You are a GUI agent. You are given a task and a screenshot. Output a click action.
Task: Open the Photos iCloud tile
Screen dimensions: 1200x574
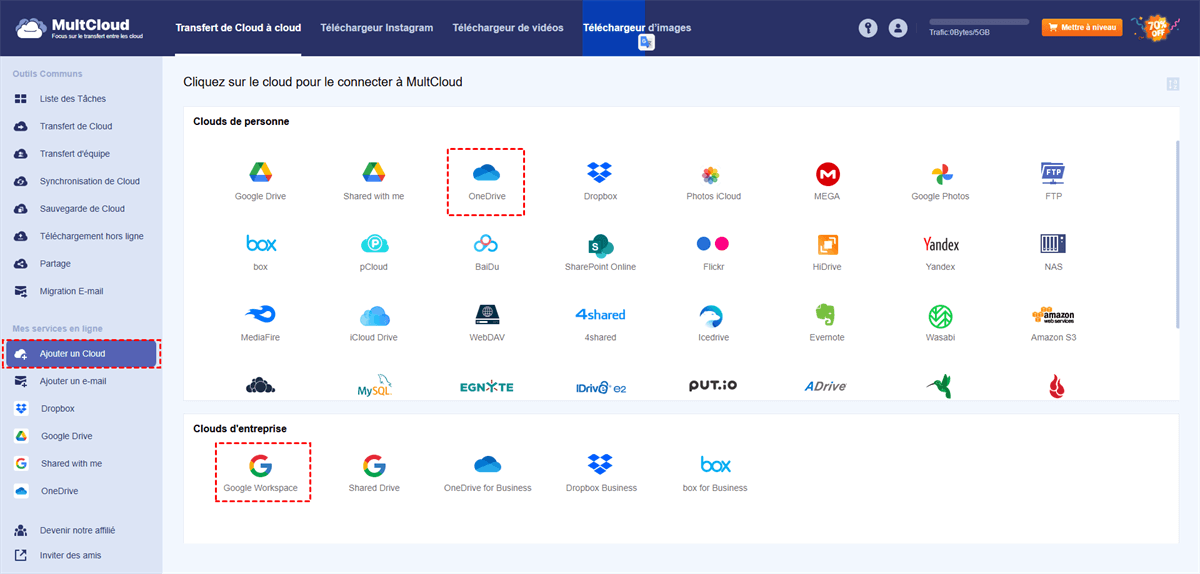[713, 181]
